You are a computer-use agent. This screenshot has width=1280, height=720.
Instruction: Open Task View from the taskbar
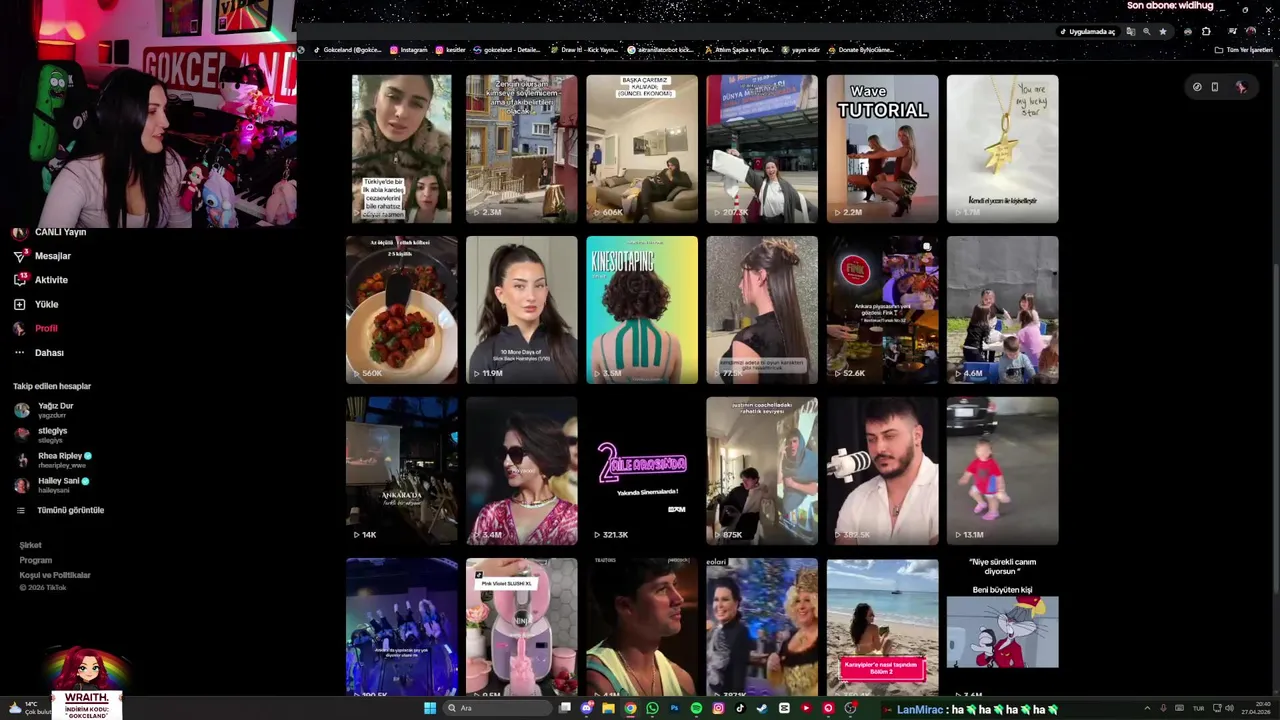564,708
